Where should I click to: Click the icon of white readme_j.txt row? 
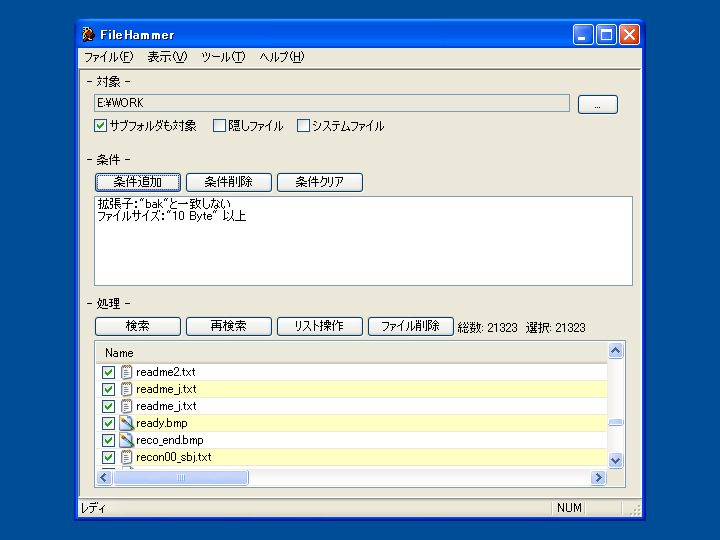[x=126, y=406]
